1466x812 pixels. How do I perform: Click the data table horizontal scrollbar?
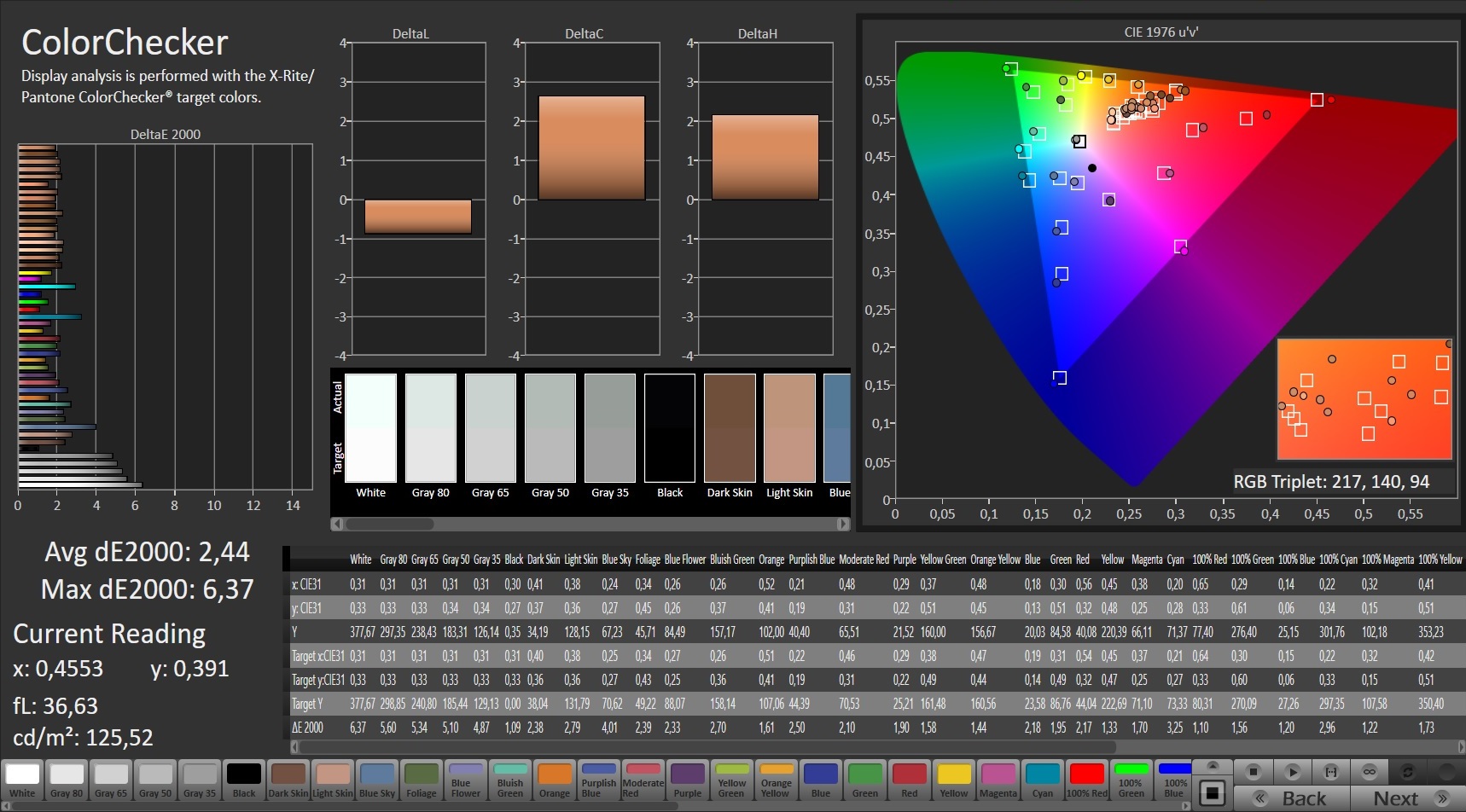click(x=708, y=747)
